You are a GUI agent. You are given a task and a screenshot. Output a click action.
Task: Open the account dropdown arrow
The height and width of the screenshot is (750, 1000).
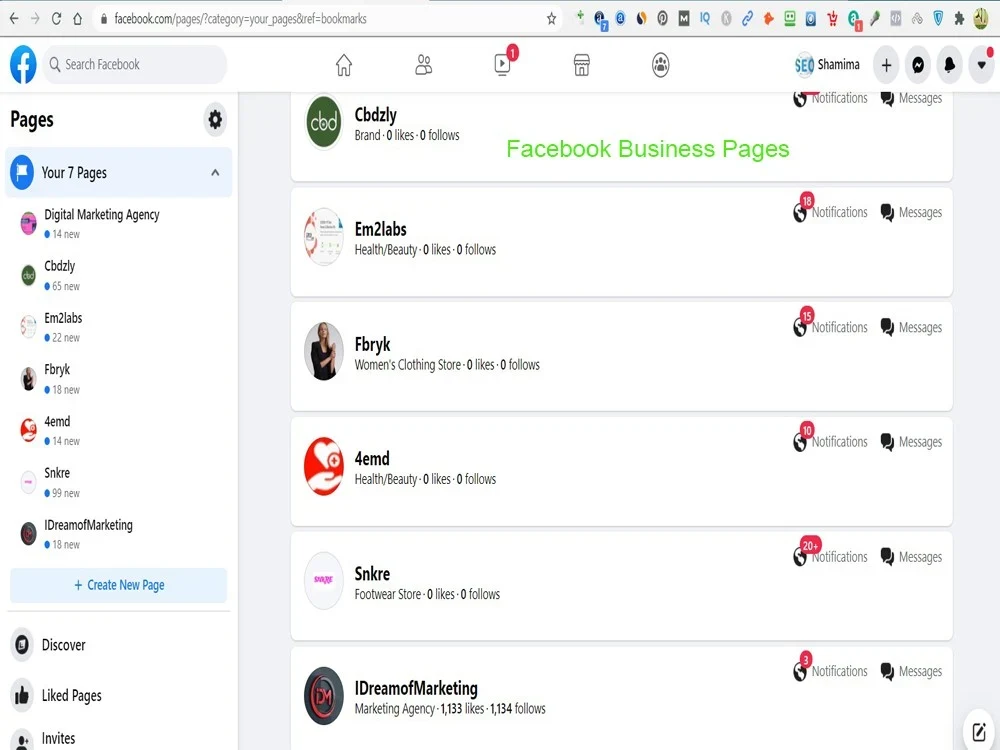982,64
